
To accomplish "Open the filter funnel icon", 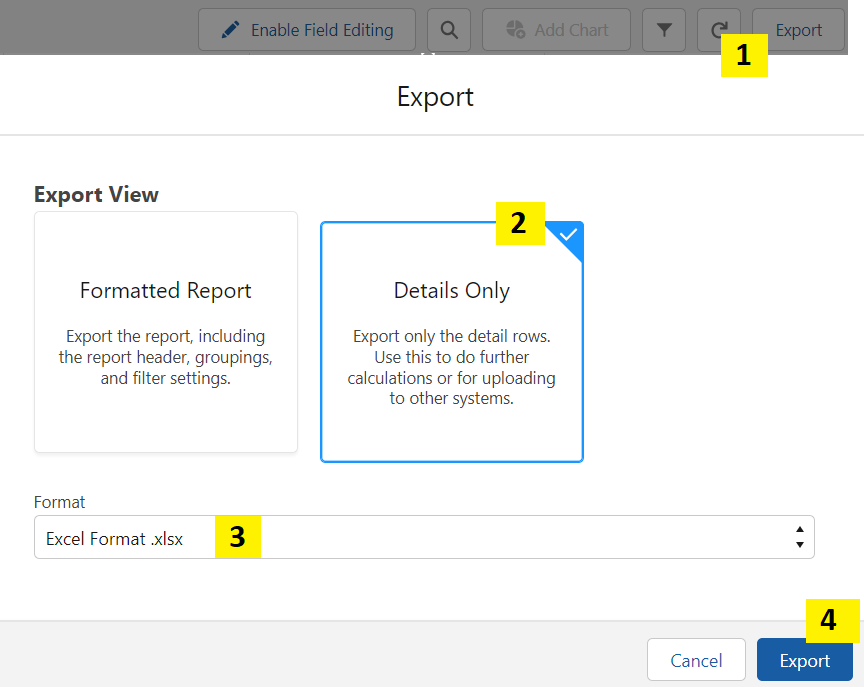I will [x=664, y=30].
